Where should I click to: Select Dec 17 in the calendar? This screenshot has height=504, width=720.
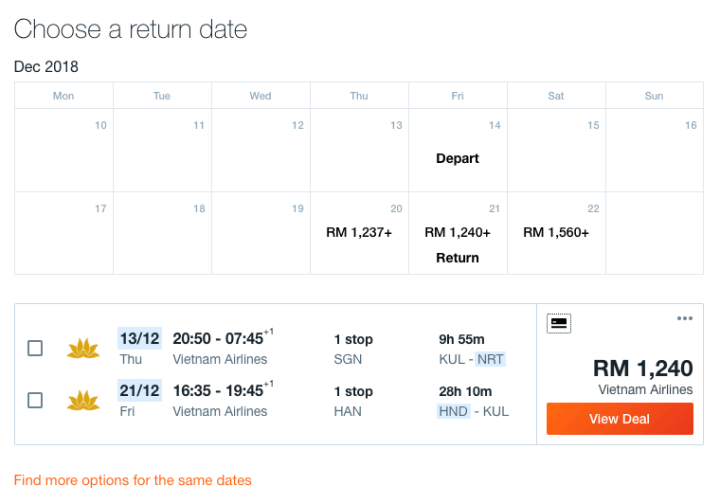[64, 232]
